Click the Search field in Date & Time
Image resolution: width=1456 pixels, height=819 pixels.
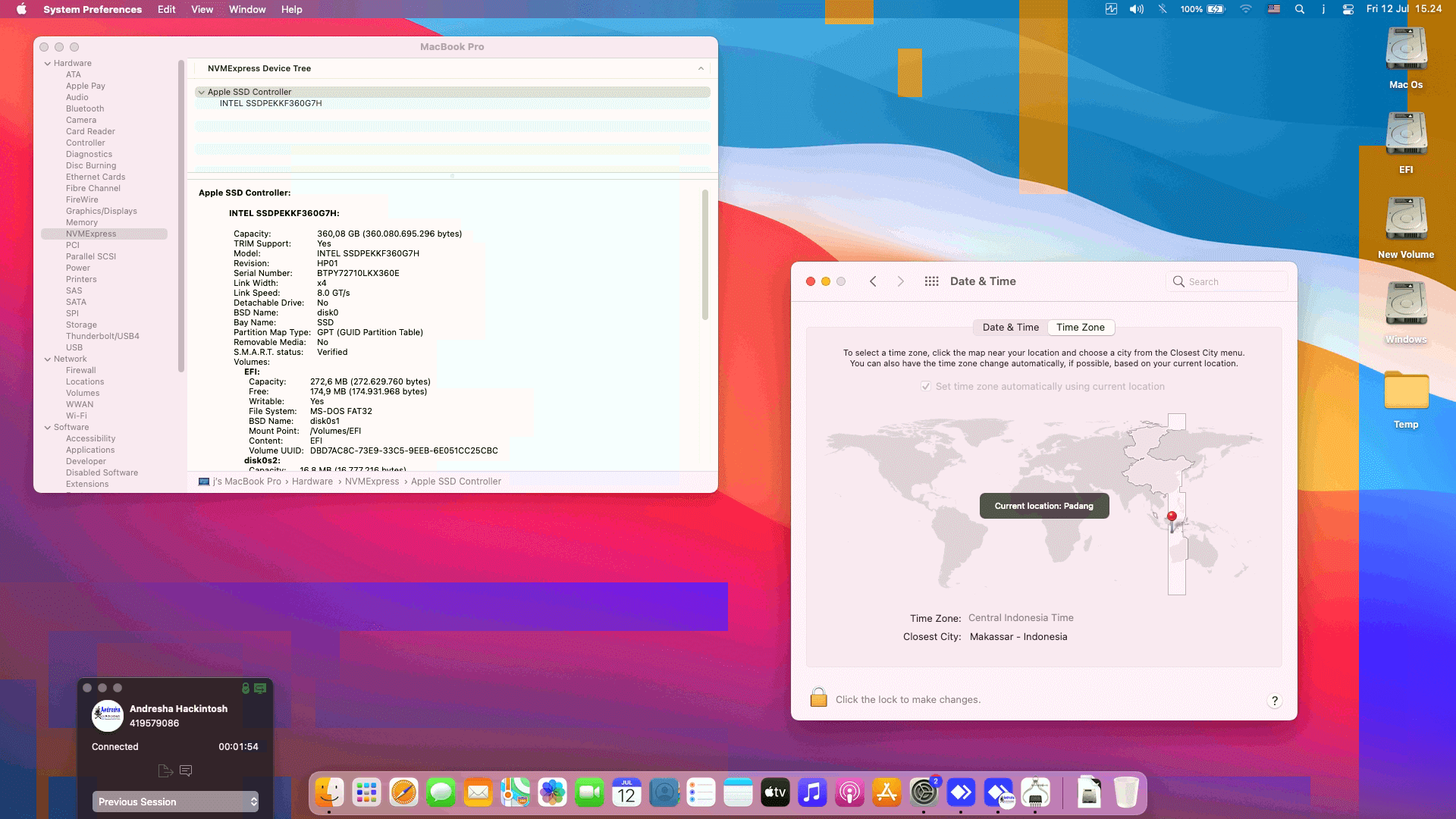tap(1227, 281)
